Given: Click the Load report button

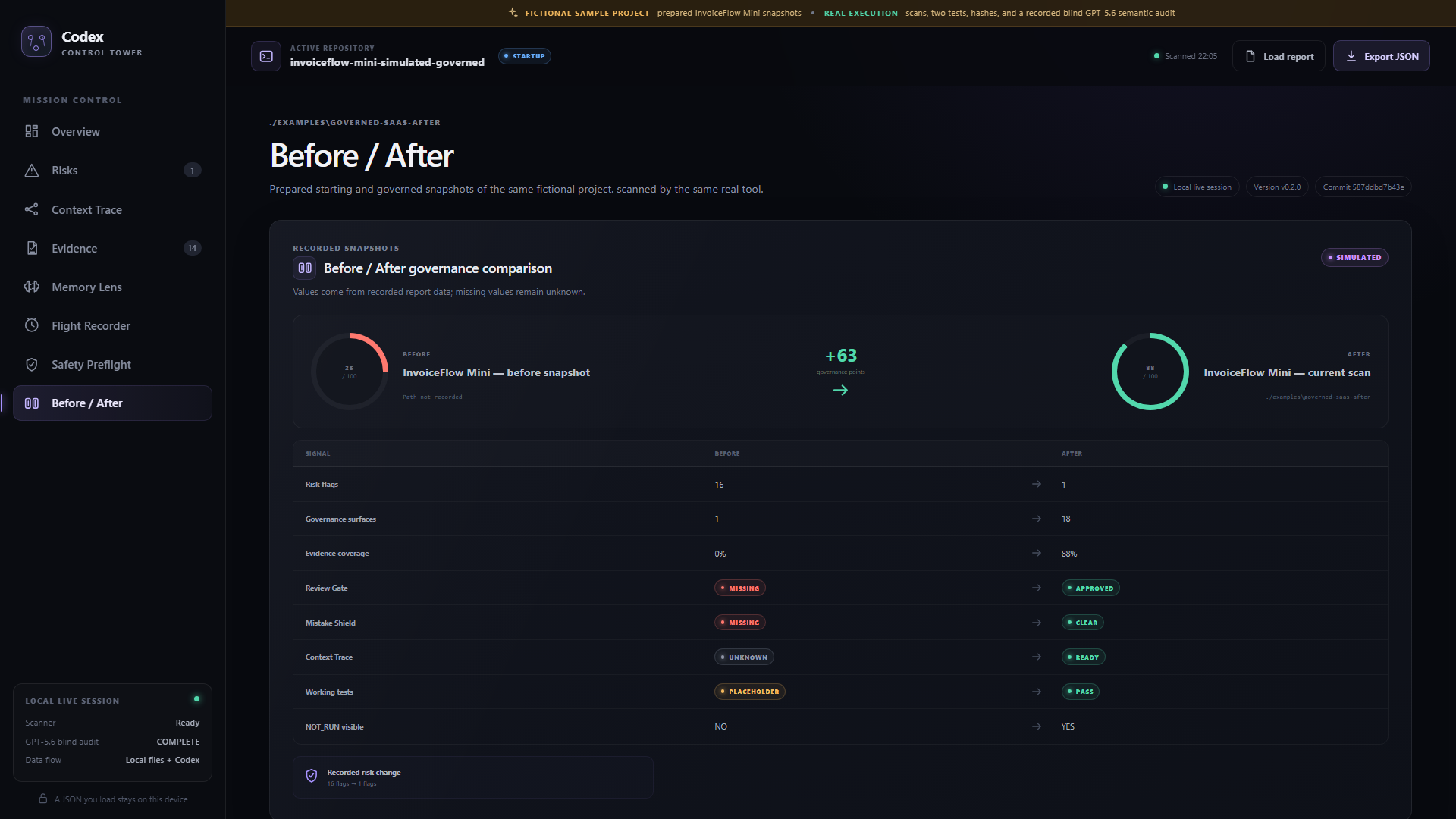Looking at the screenshot, I should [x=1279, y=56].
